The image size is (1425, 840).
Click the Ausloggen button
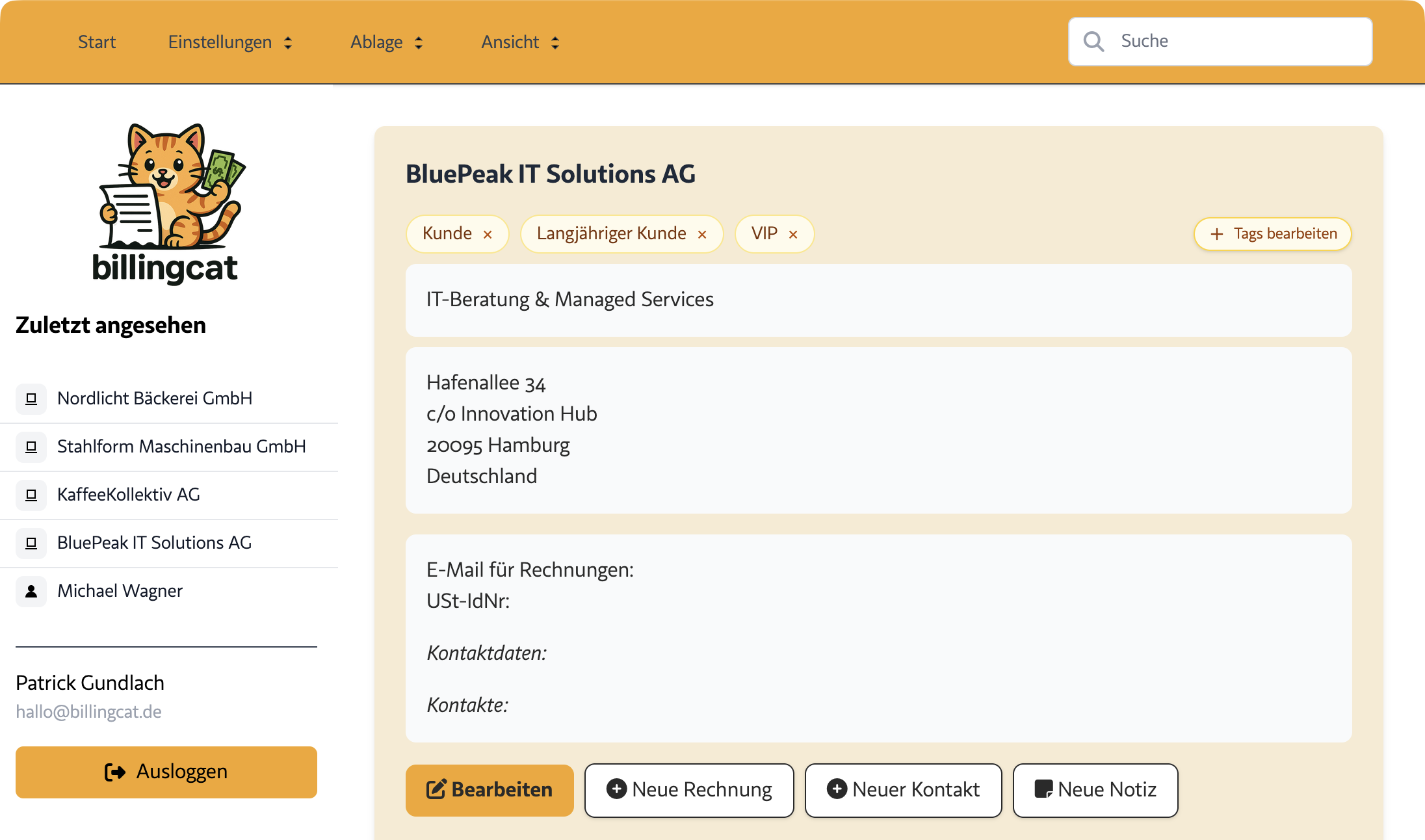pyautogui.click(x=166, y=772)
